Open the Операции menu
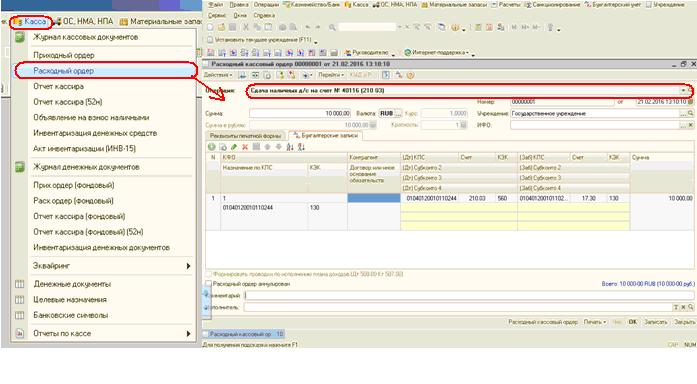Viewport: 697px width, 384px height. pyautogui.click(x=266, y=4)
